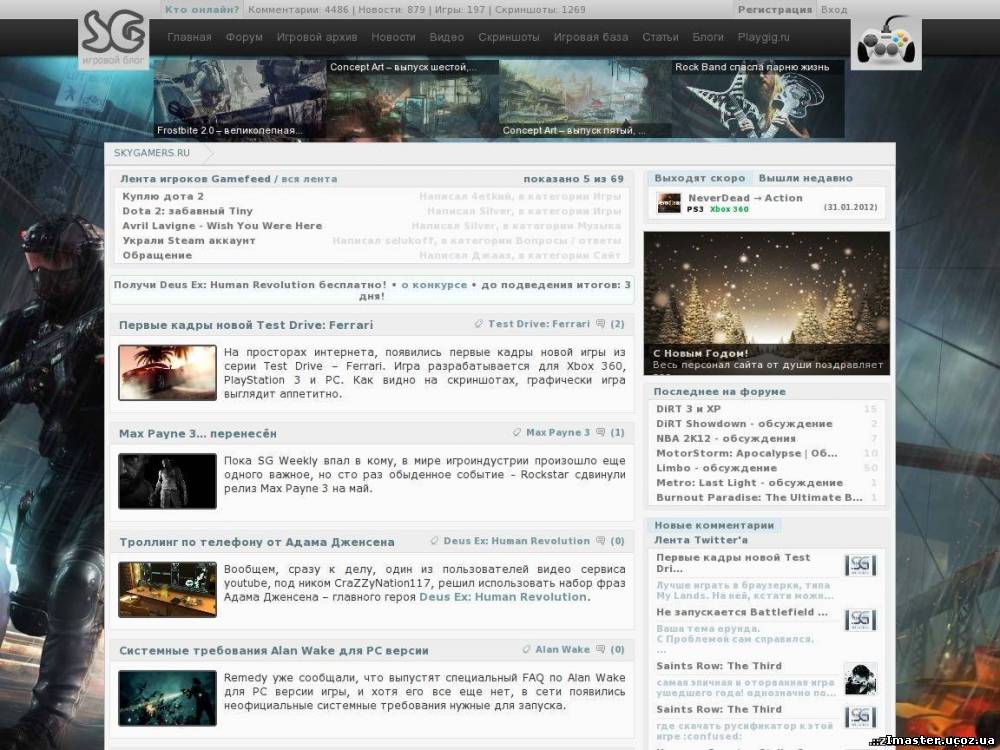Click the SKYGAMERS.RU breadcrumb
Viewport: 1000px width, 750px height.
152,152
